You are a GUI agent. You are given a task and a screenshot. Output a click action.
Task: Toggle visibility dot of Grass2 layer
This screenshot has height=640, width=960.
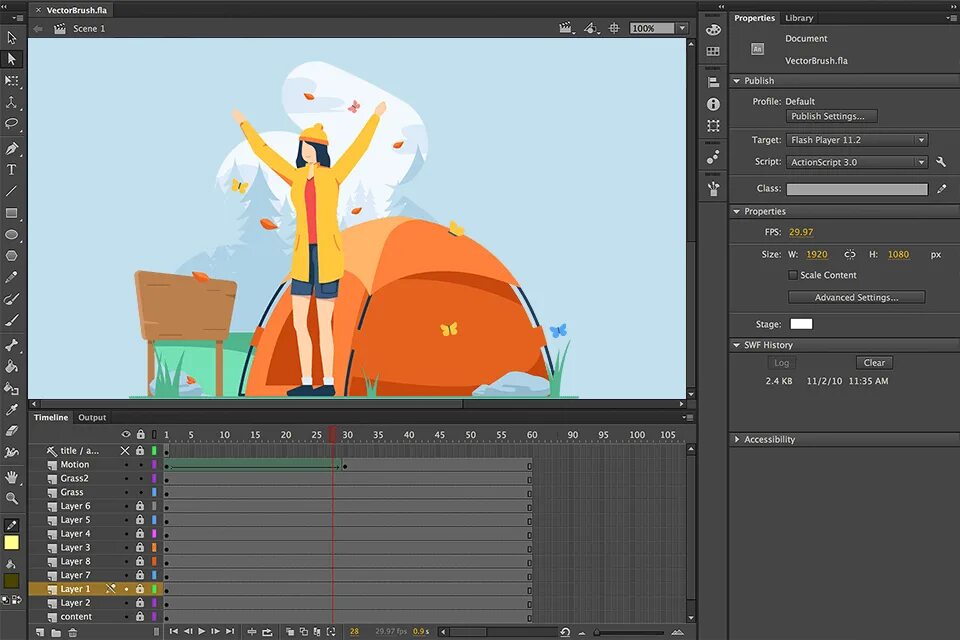(x=126, y=478)
